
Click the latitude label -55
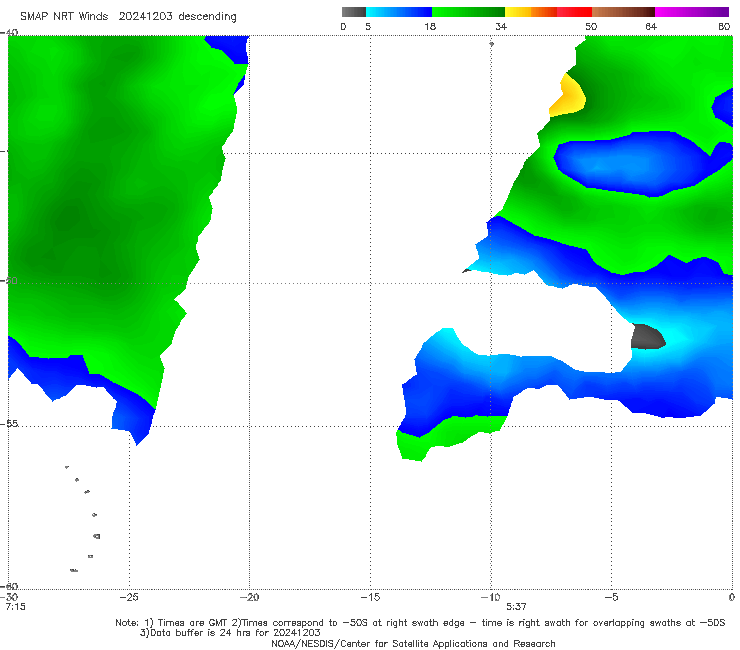click(x=10, y=423)
